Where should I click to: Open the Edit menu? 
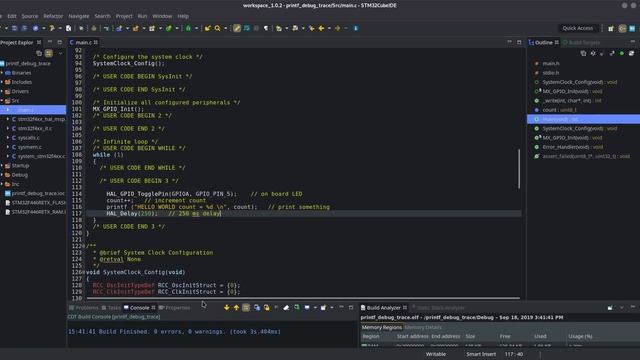click(12, 16)
